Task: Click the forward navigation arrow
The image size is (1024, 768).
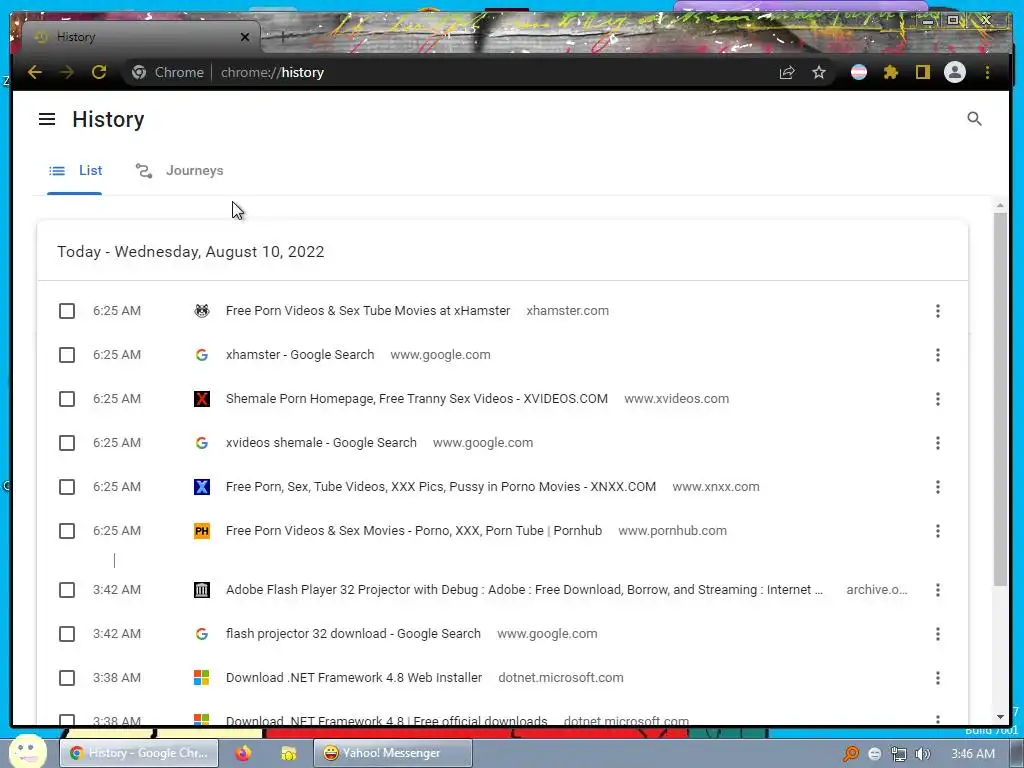Action: click(67, 72)
